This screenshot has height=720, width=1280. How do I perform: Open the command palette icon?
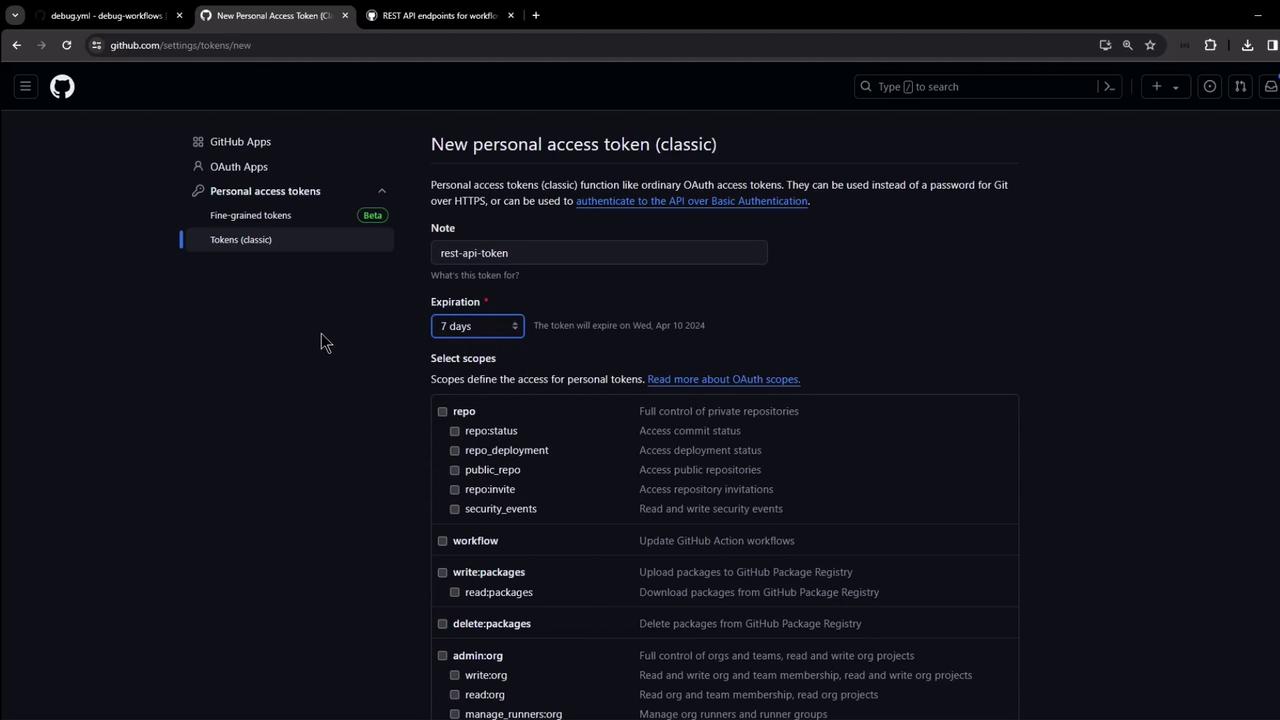1109,87
